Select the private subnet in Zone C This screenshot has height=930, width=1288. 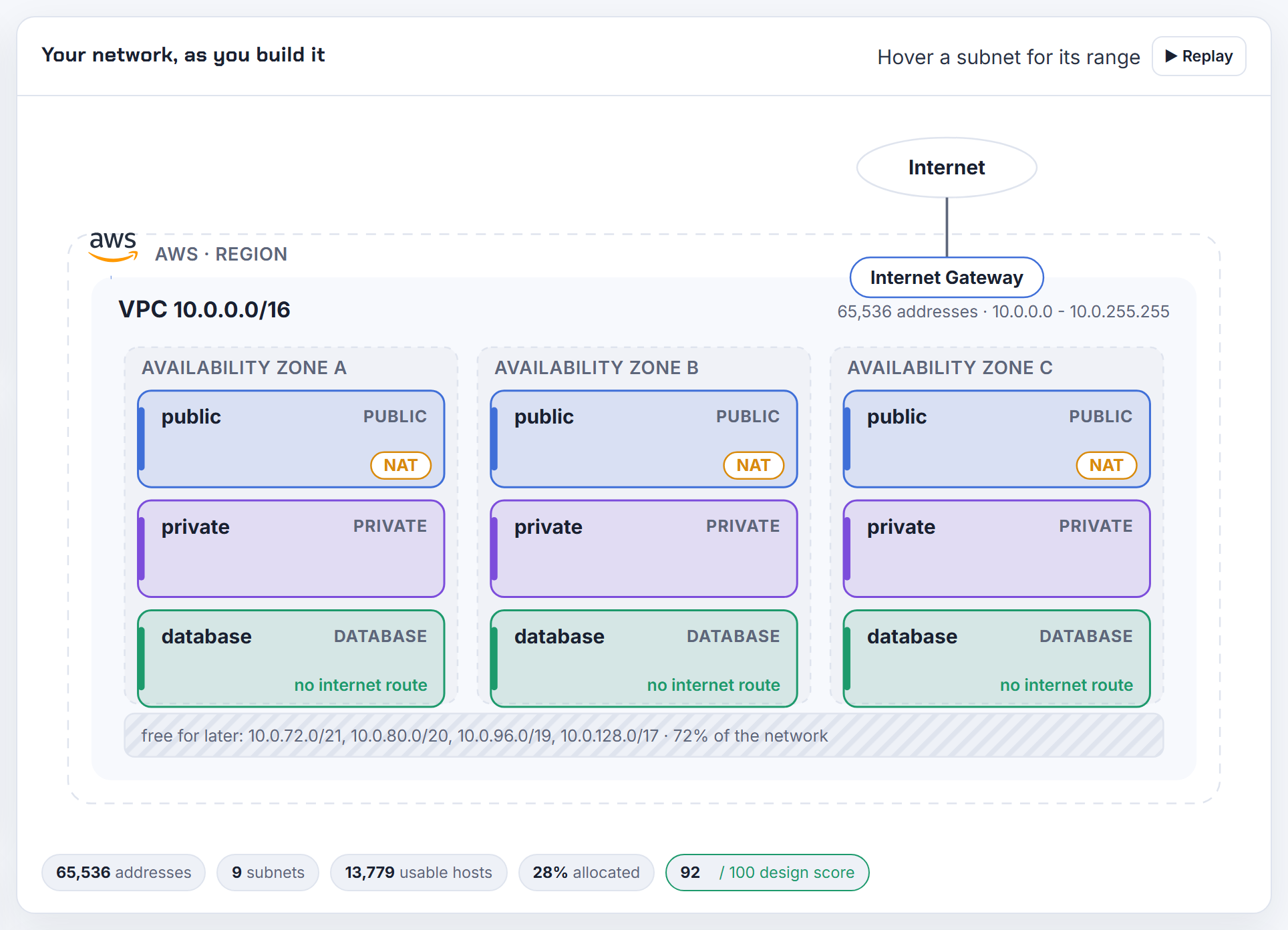coord(997,549)
